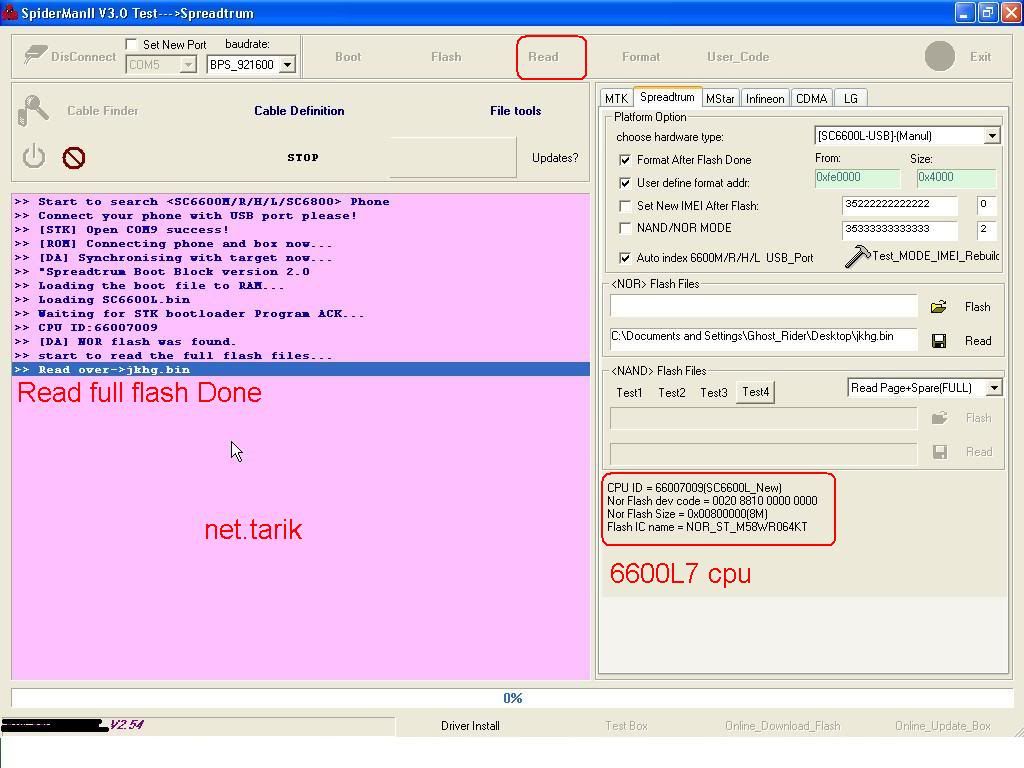Select log line 'Read over->jkhg.bin'
This screenshot has height=768, width=1024.
pyautogui.click(x=300, y=370)
